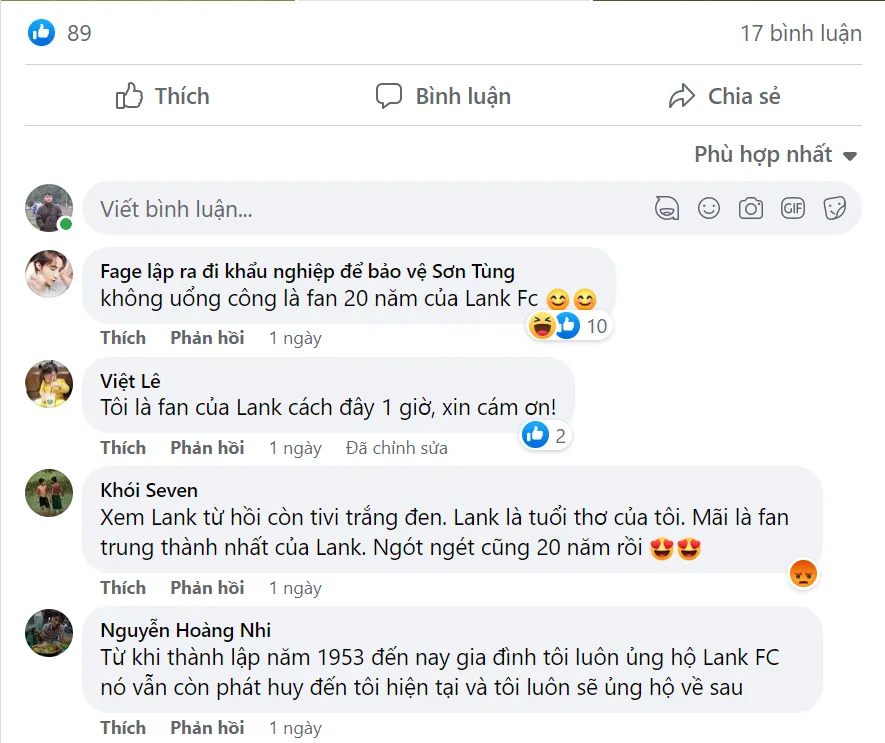Click the angry reaction on Khói Seven's comment

802,573
